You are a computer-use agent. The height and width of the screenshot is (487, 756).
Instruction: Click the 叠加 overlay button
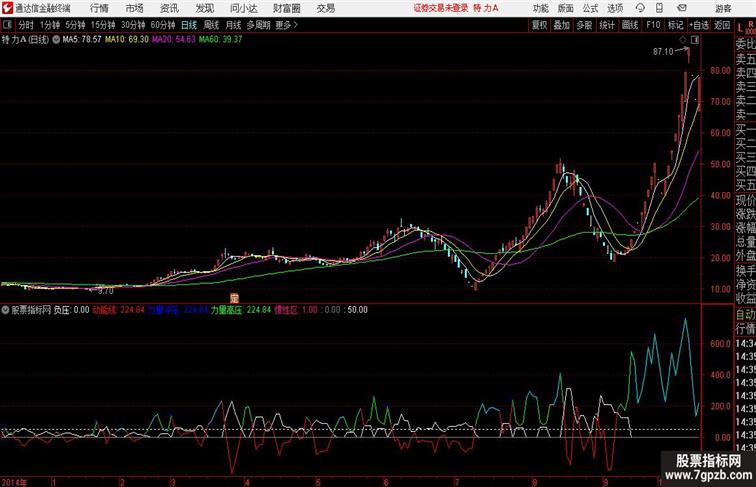pyautogui.click(x=562, y=25)
